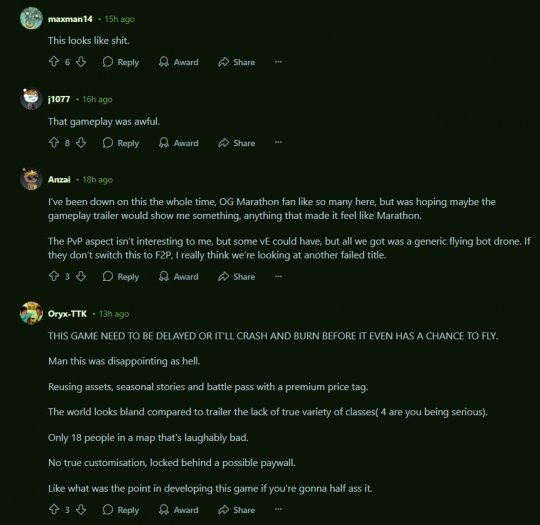Downvote Oryx-TTK's comment
540x525 pixels.
pyautogui.click(x=81, y=509)
